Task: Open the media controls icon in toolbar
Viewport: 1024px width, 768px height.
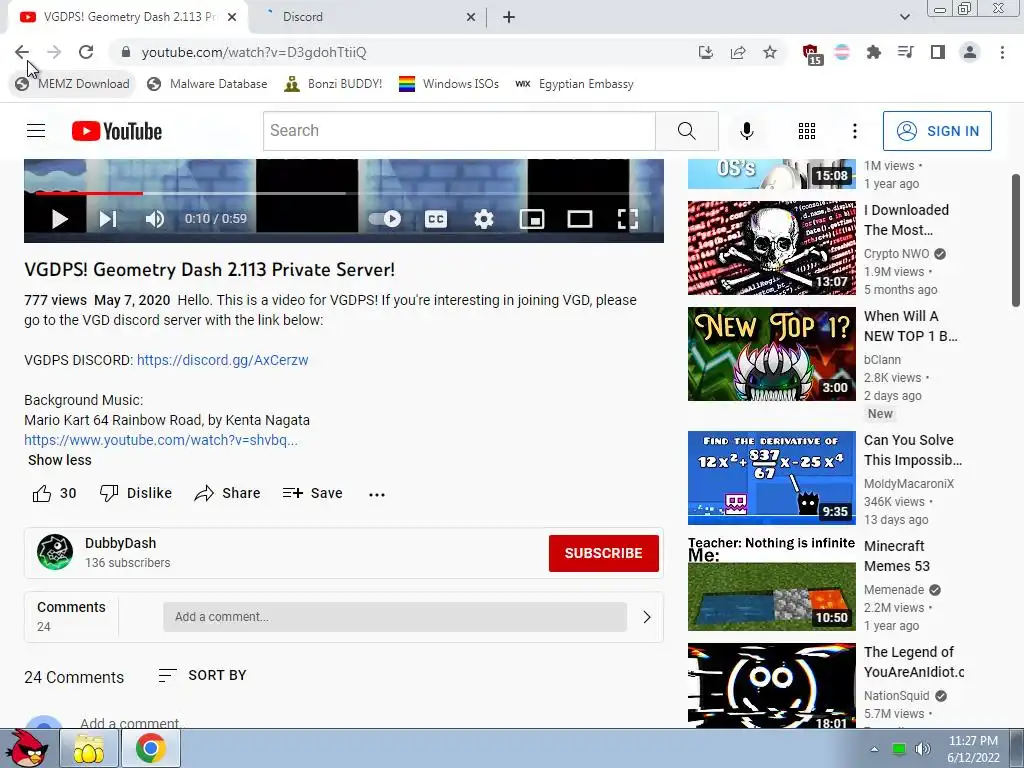Action: click(905, 52)
